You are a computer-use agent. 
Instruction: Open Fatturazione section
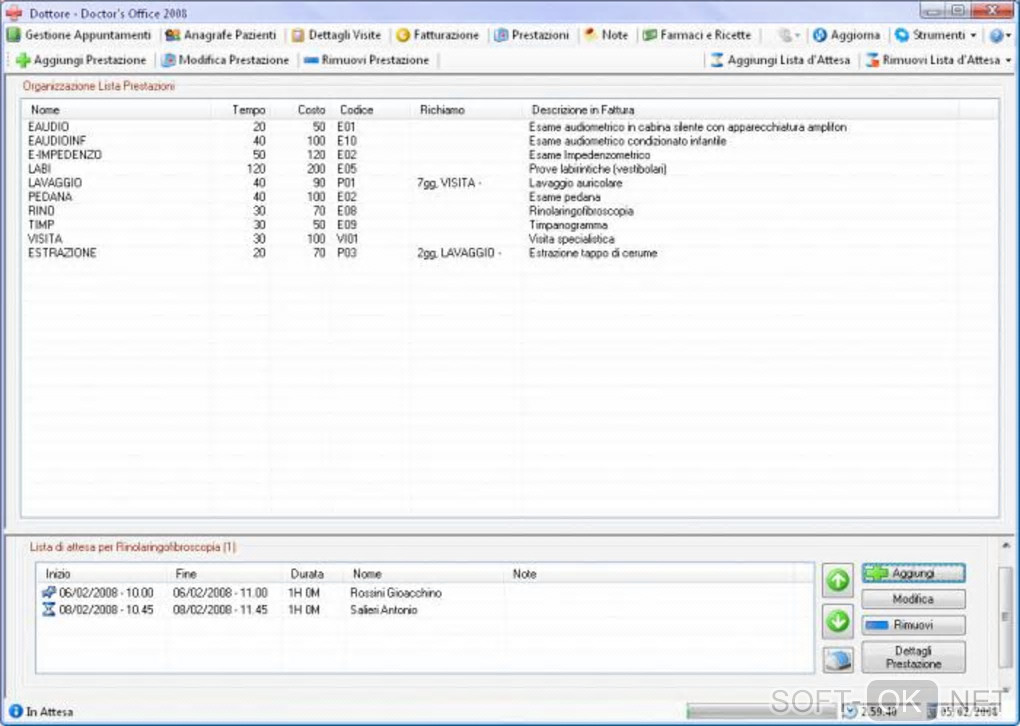[x=438, y=35]
